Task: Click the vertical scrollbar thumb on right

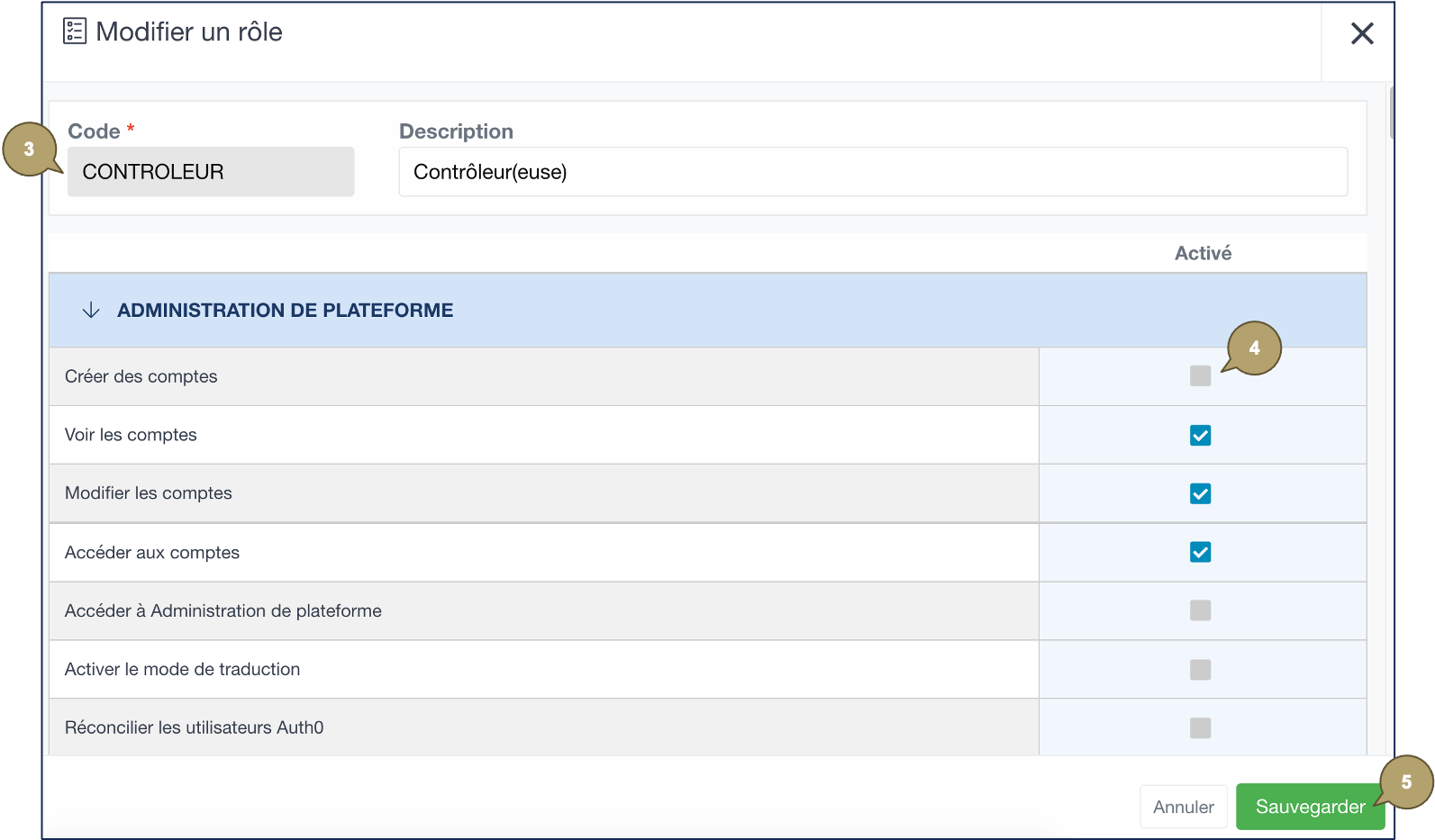Action: click(x=1392, y=113)
